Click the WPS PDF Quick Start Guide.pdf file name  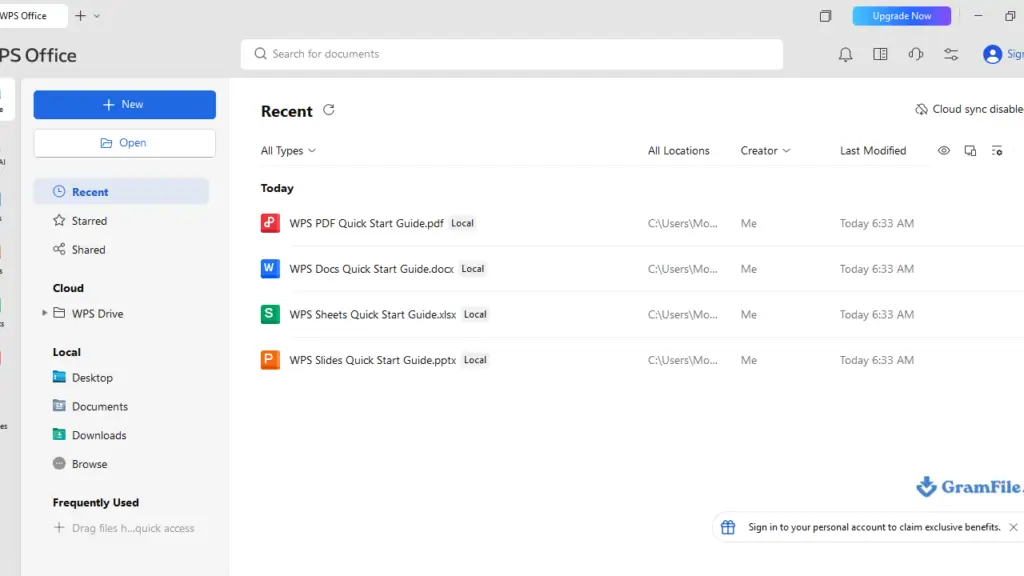click(x=366, y=223)
